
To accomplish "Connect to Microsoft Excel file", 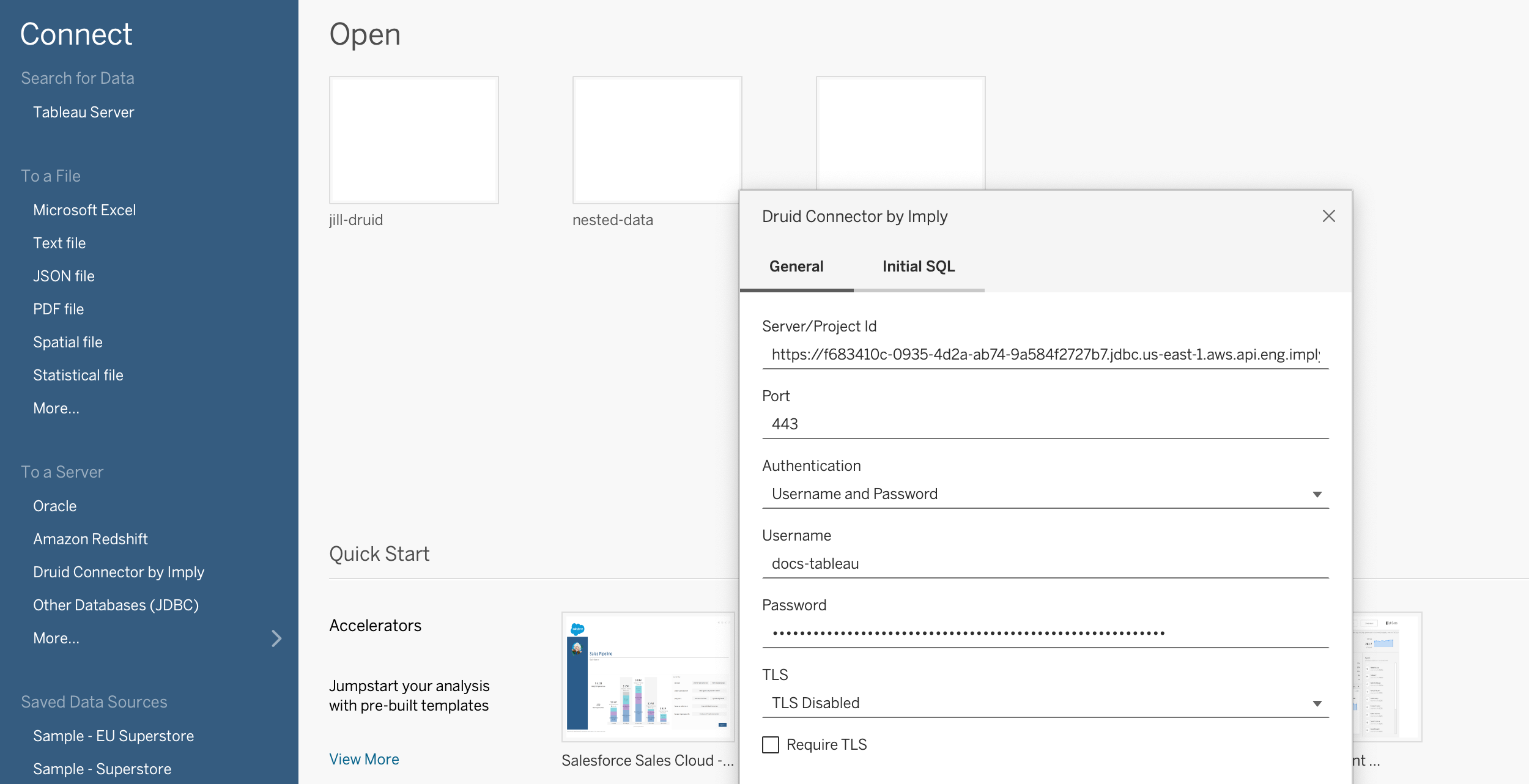I will point(84,210).
